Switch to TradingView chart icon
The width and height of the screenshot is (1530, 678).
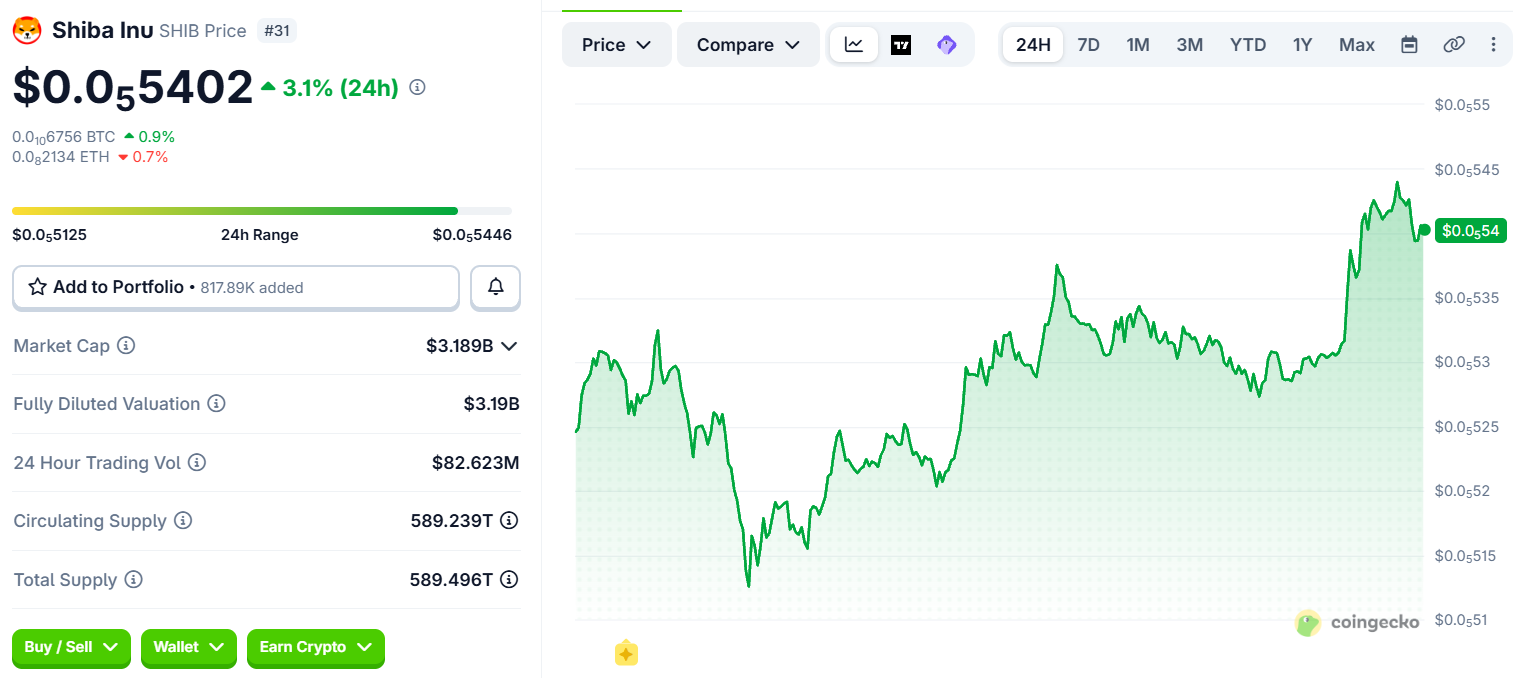click(901, 45)
